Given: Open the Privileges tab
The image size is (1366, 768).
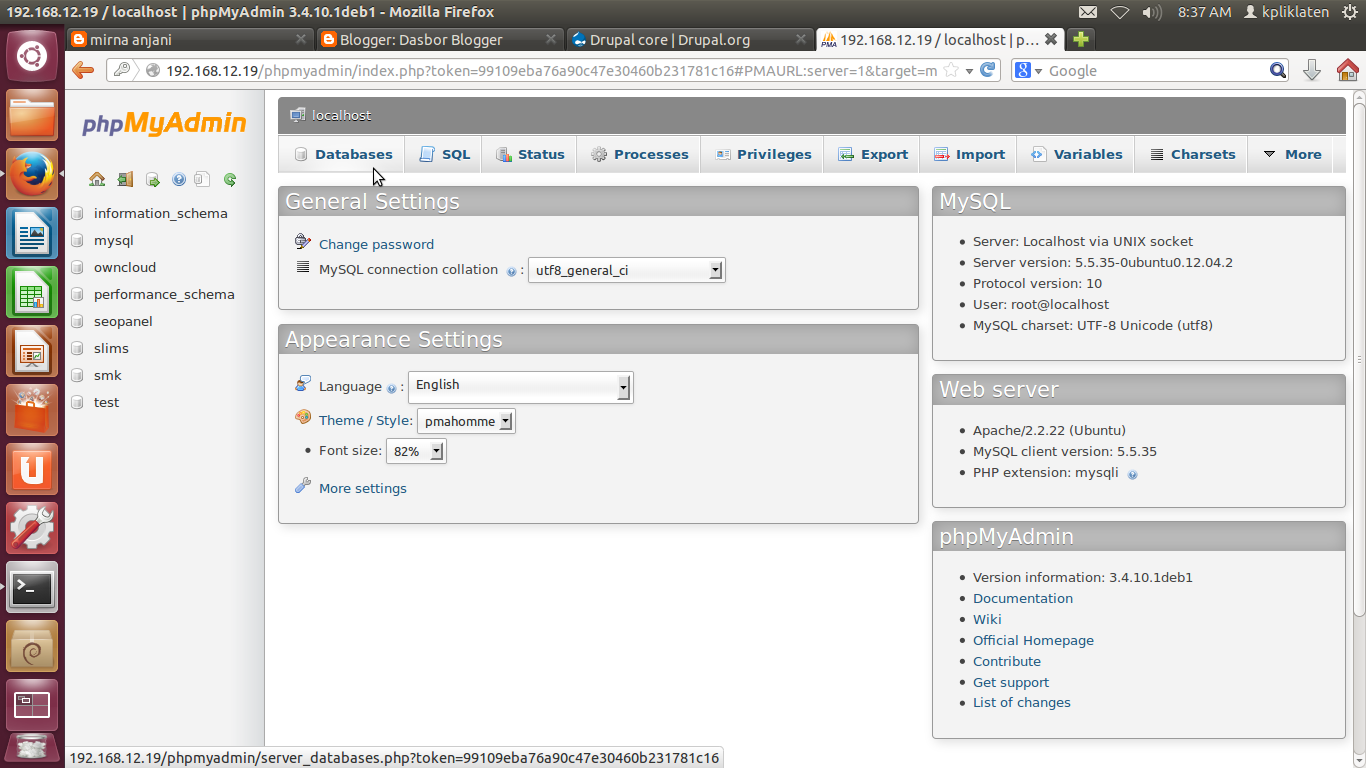Looking at the screenshot, I should (x=763, y=154).
